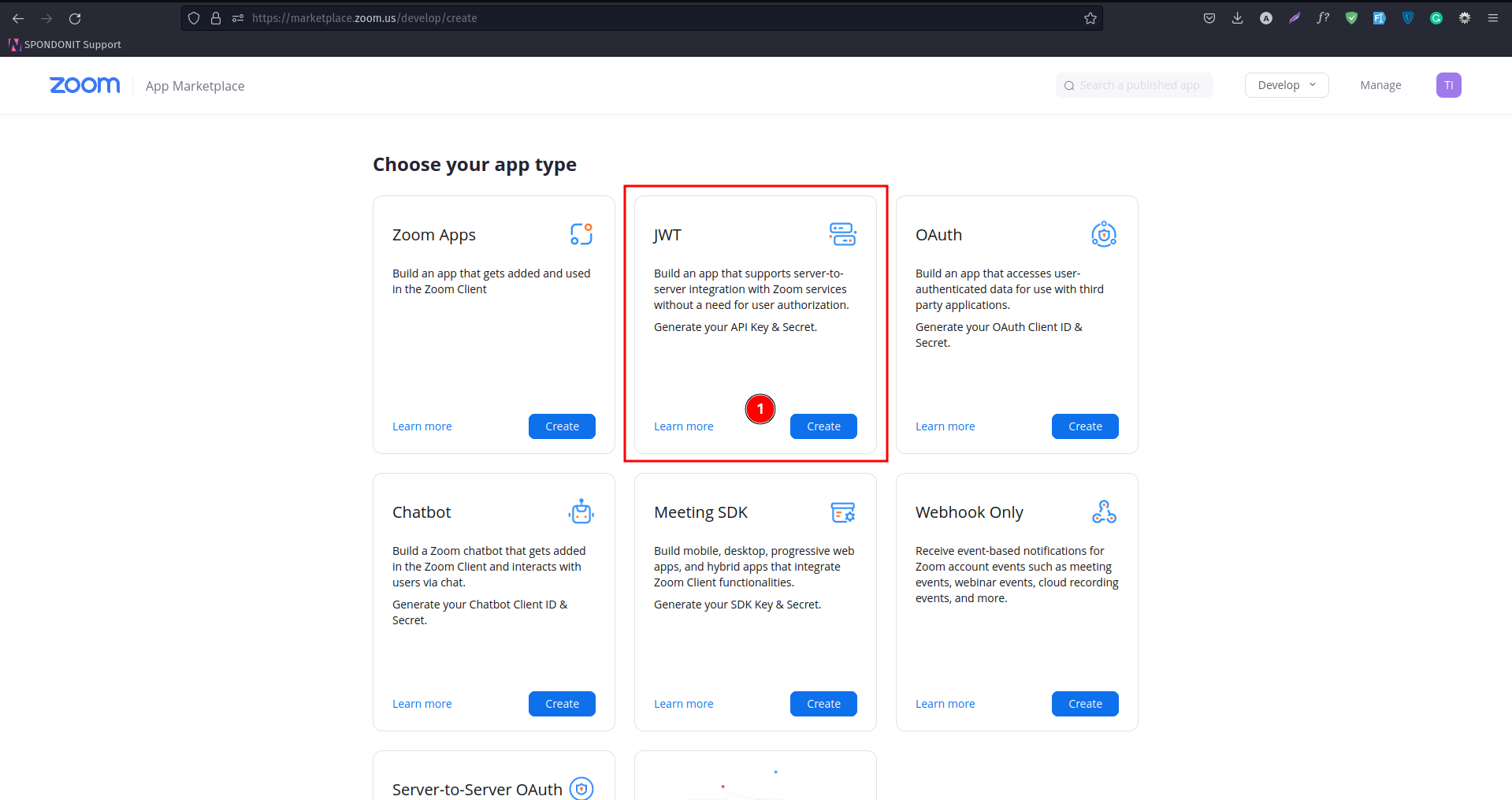
Task: Bookmark this page with star icon
Action: pos(1090,18)
